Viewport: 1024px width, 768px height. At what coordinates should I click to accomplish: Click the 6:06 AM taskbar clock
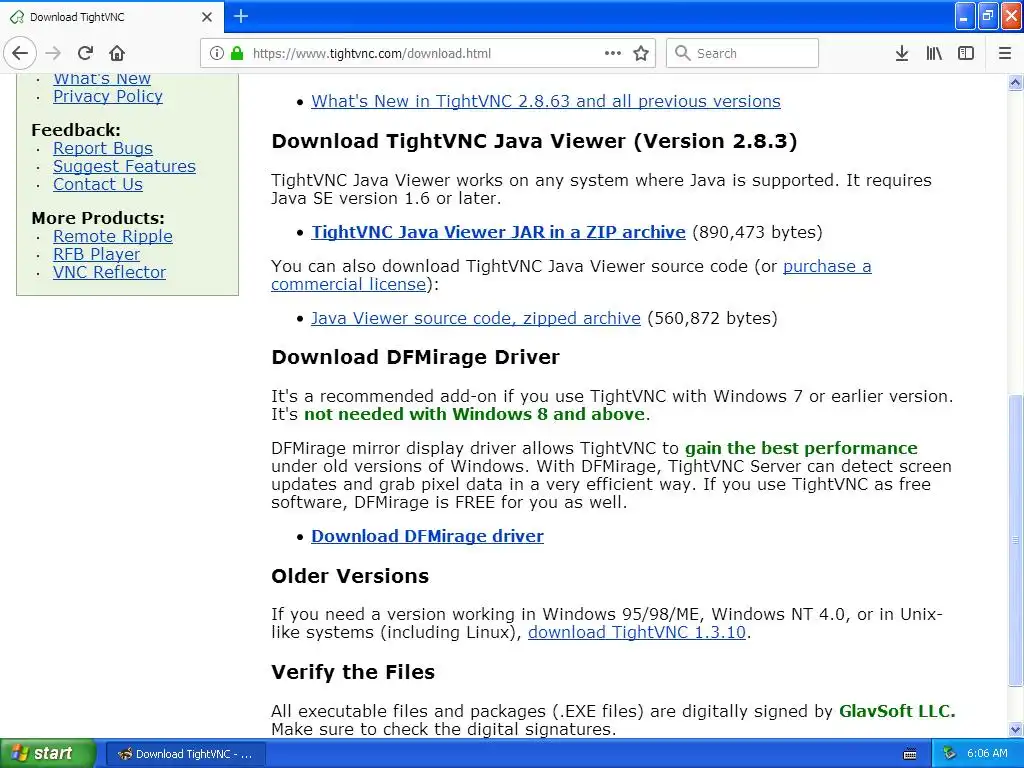point(987,753)
